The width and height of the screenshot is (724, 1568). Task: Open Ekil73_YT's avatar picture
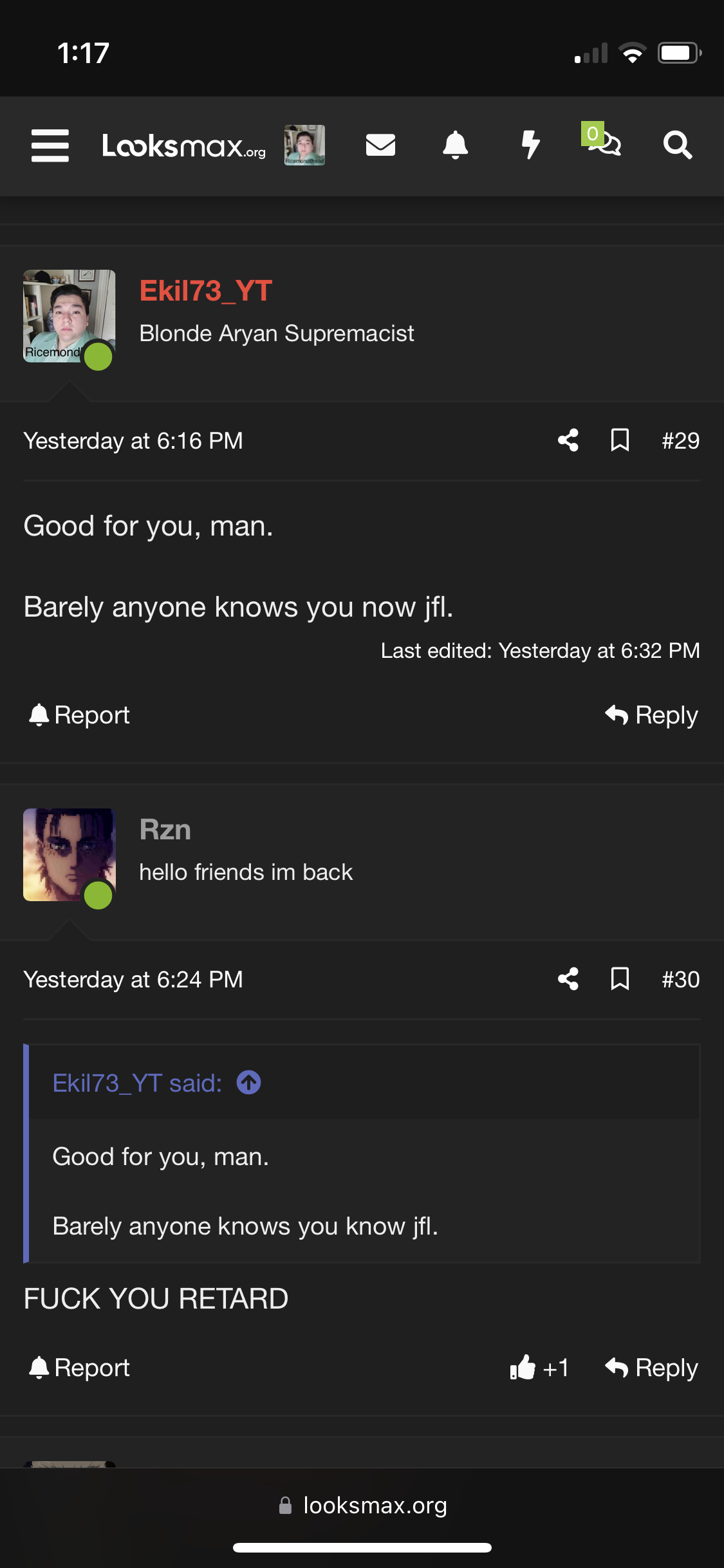pyautogui.click(x=70, y=316)
